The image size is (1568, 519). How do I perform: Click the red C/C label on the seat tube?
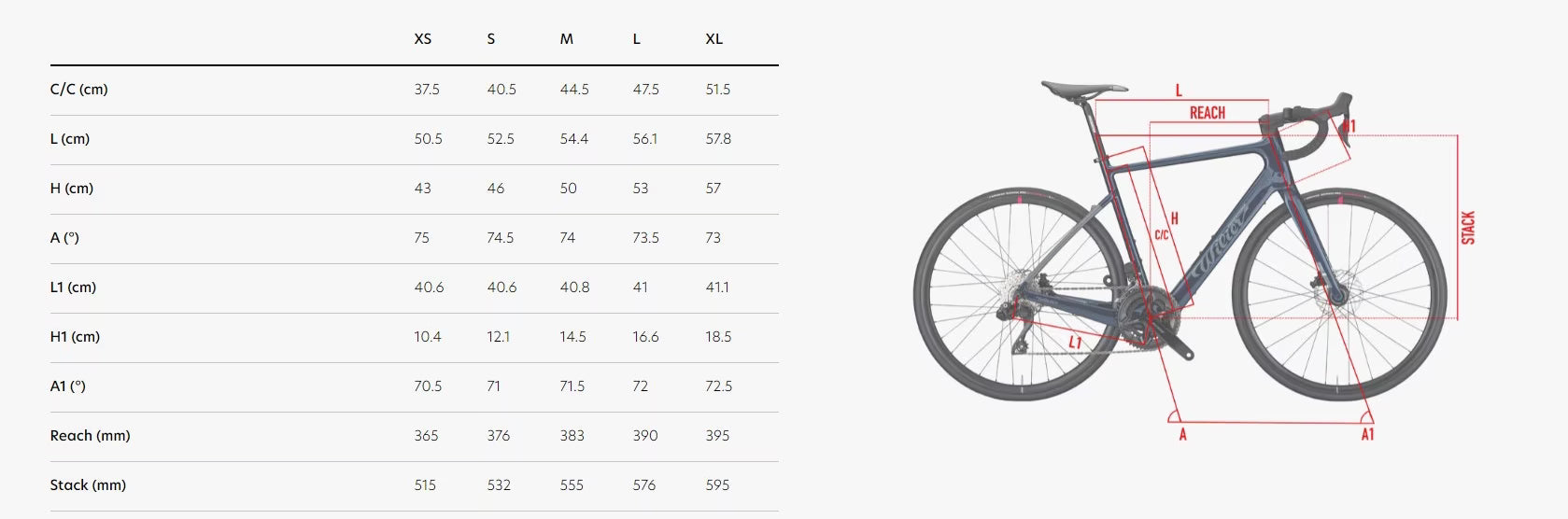coord(1161,235)
